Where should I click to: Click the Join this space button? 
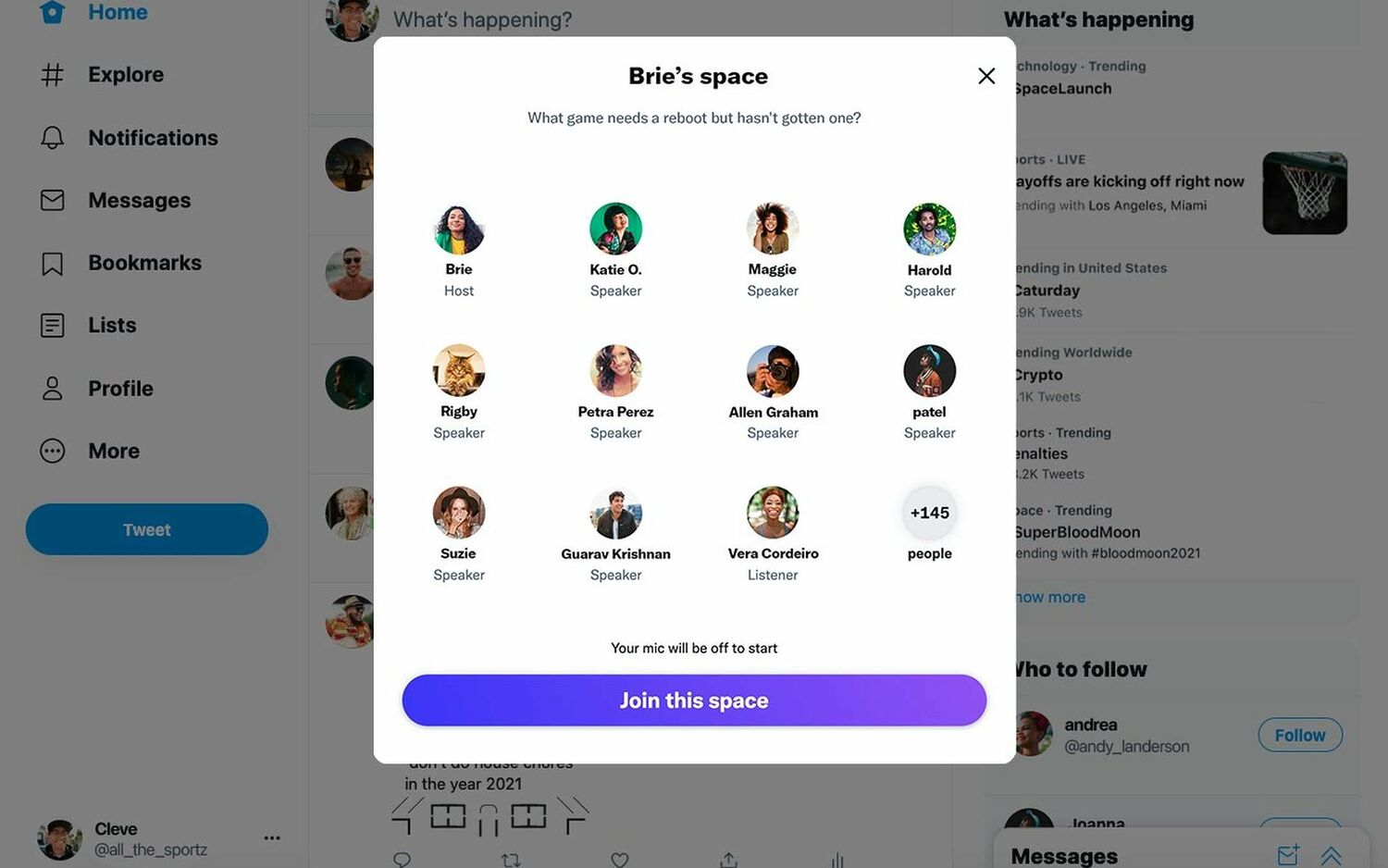pos(694,701)
